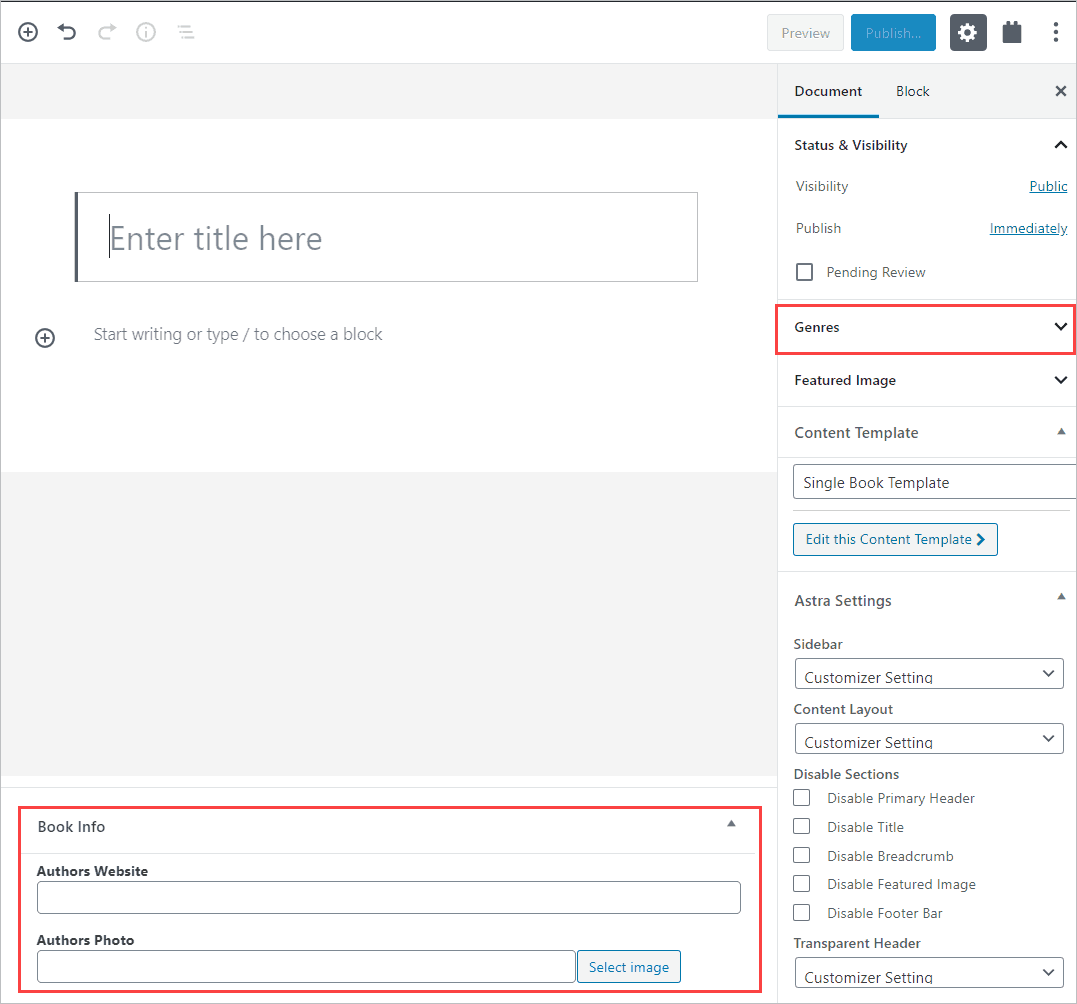Open the Transparent Header dropdown
The image size is (1077, 1004).
pos(929,972)
